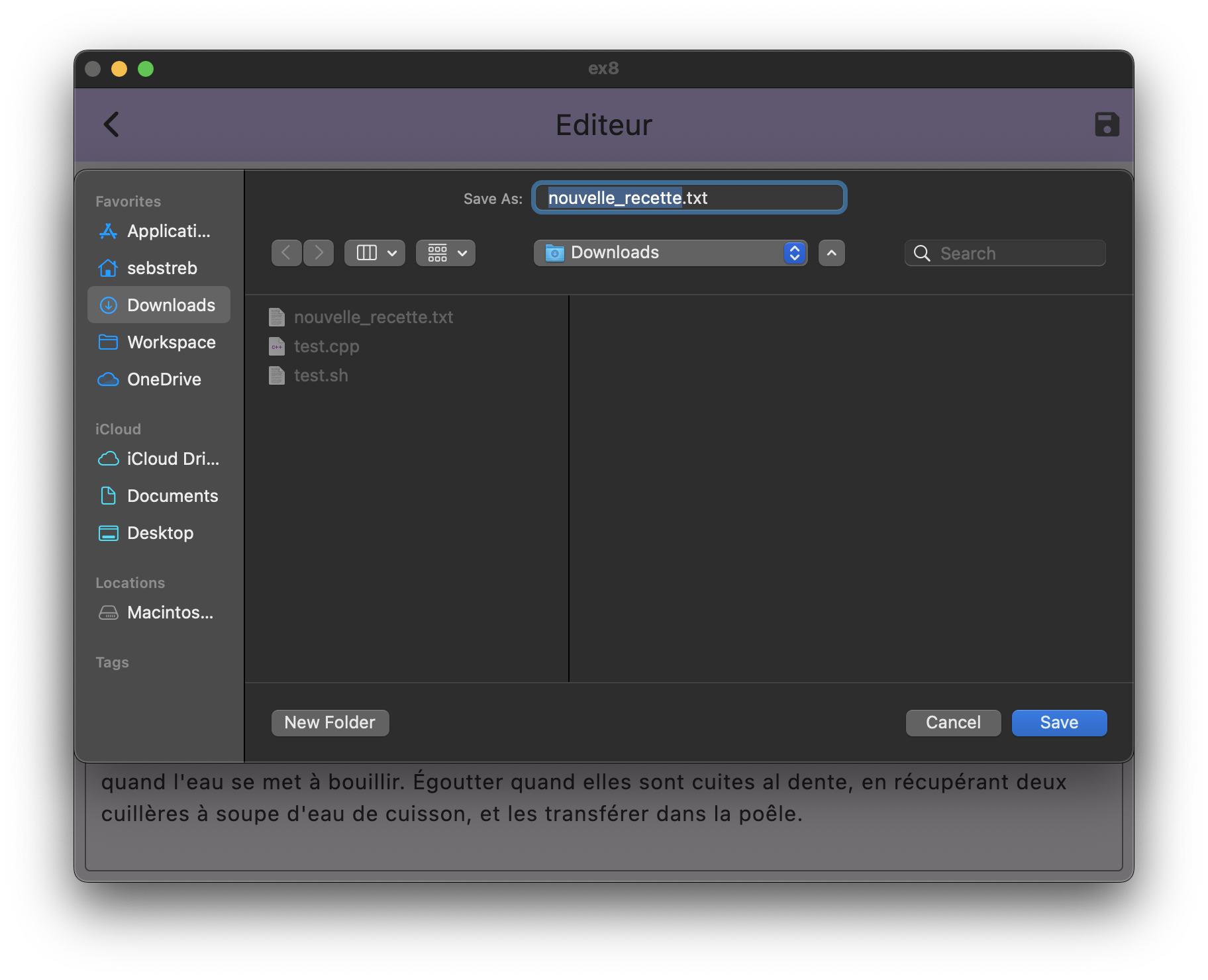The height and width of the screenshot is (980, 1208).
Task: Open the item grouping options dropdown
Action: tap(446, 253)
